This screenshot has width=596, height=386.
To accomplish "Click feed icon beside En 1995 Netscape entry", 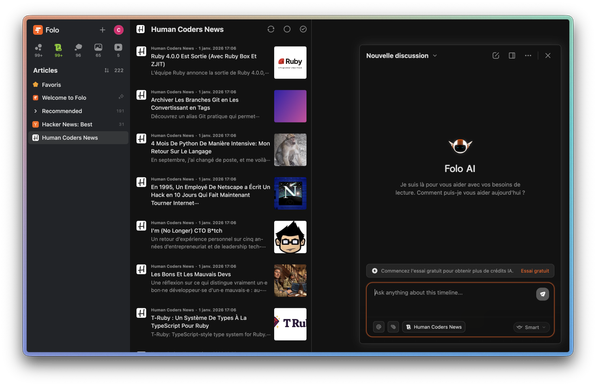I will click(x=141, y=182).
